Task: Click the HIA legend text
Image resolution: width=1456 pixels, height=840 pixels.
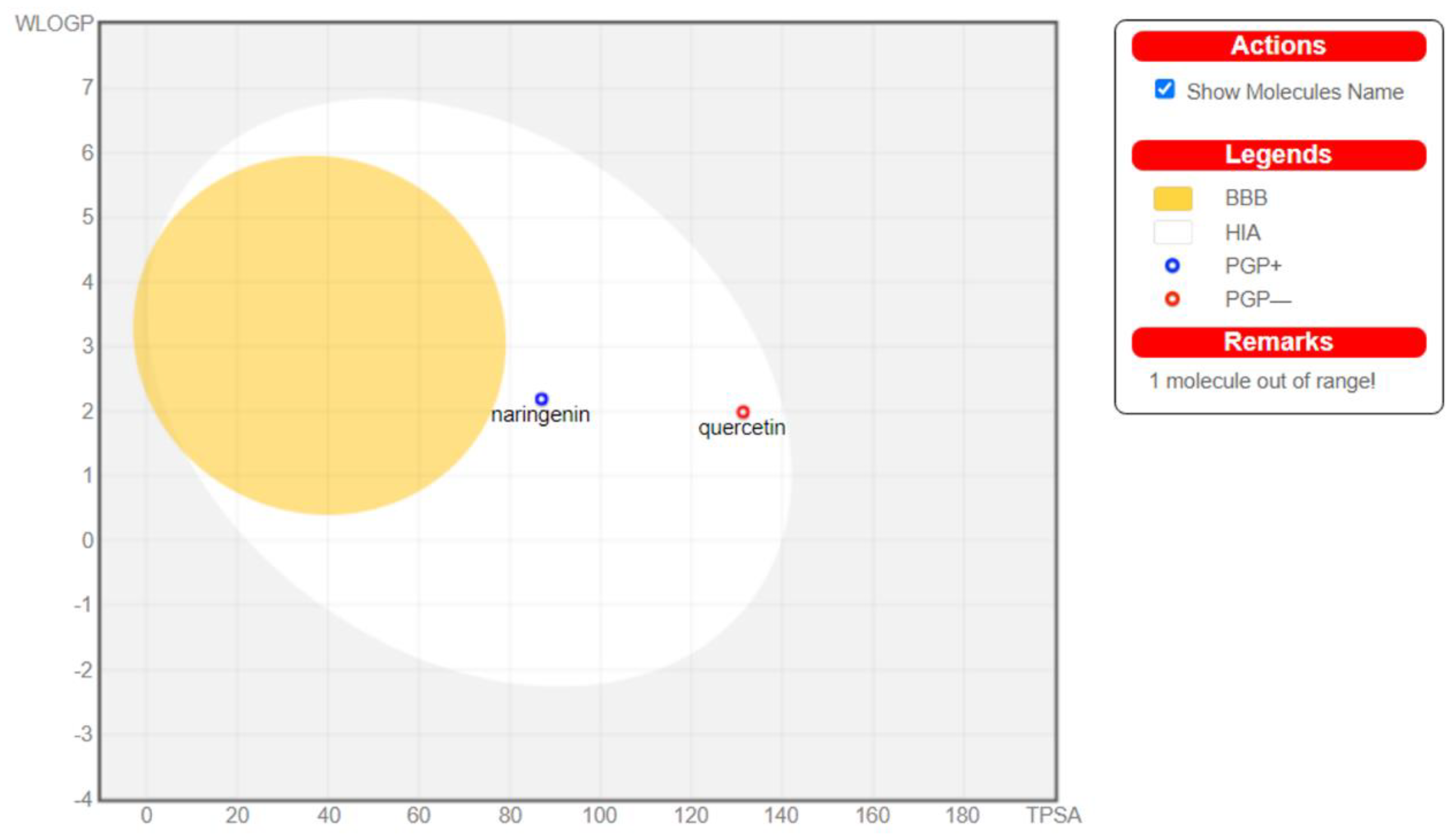Action: [x=1242, y=233]
